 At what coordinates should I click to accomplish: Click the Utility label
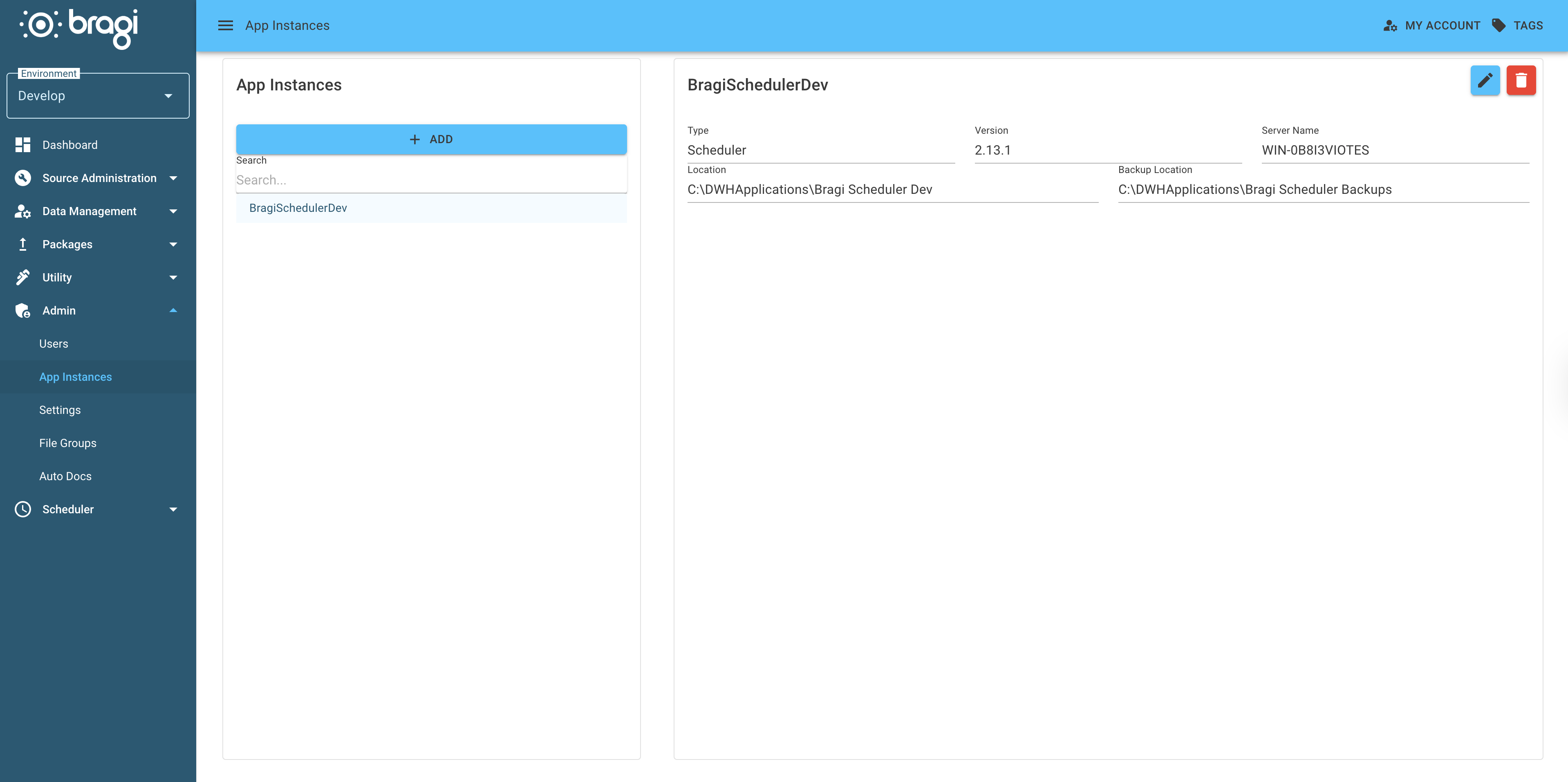coord(56,278)
